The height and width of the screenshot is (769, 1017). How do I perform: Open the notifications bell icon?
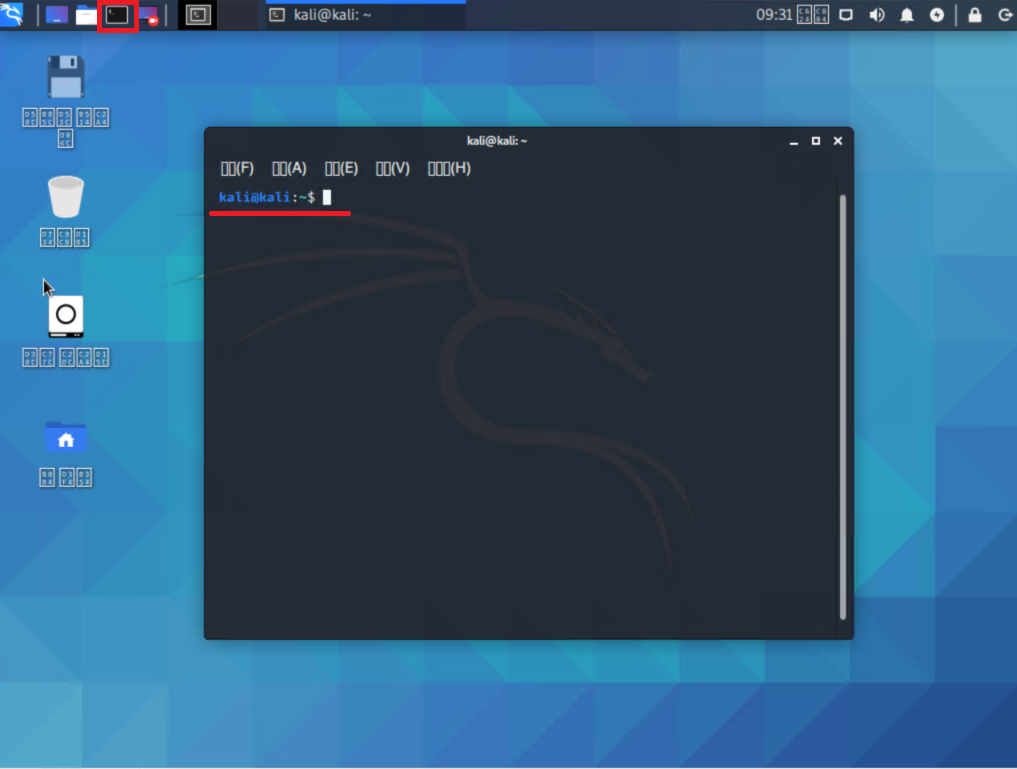coord(907,15)
